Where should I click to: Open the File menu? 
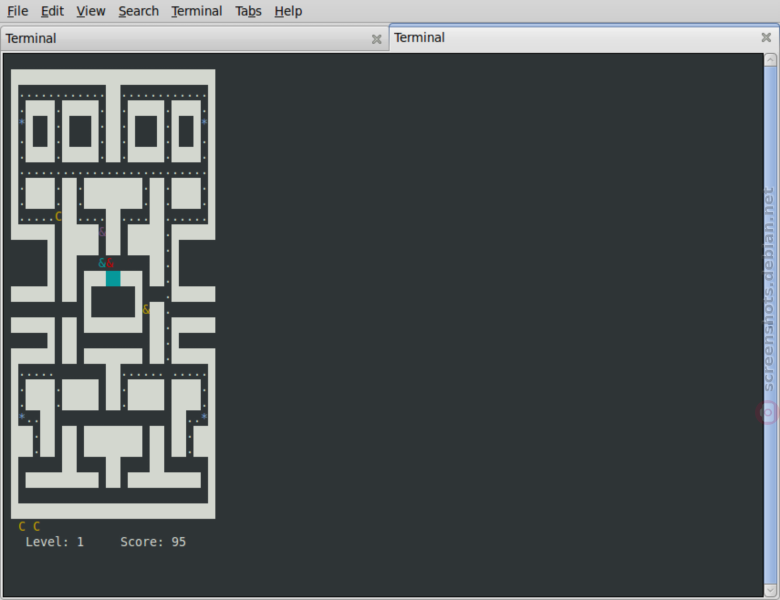pos(17,11)
